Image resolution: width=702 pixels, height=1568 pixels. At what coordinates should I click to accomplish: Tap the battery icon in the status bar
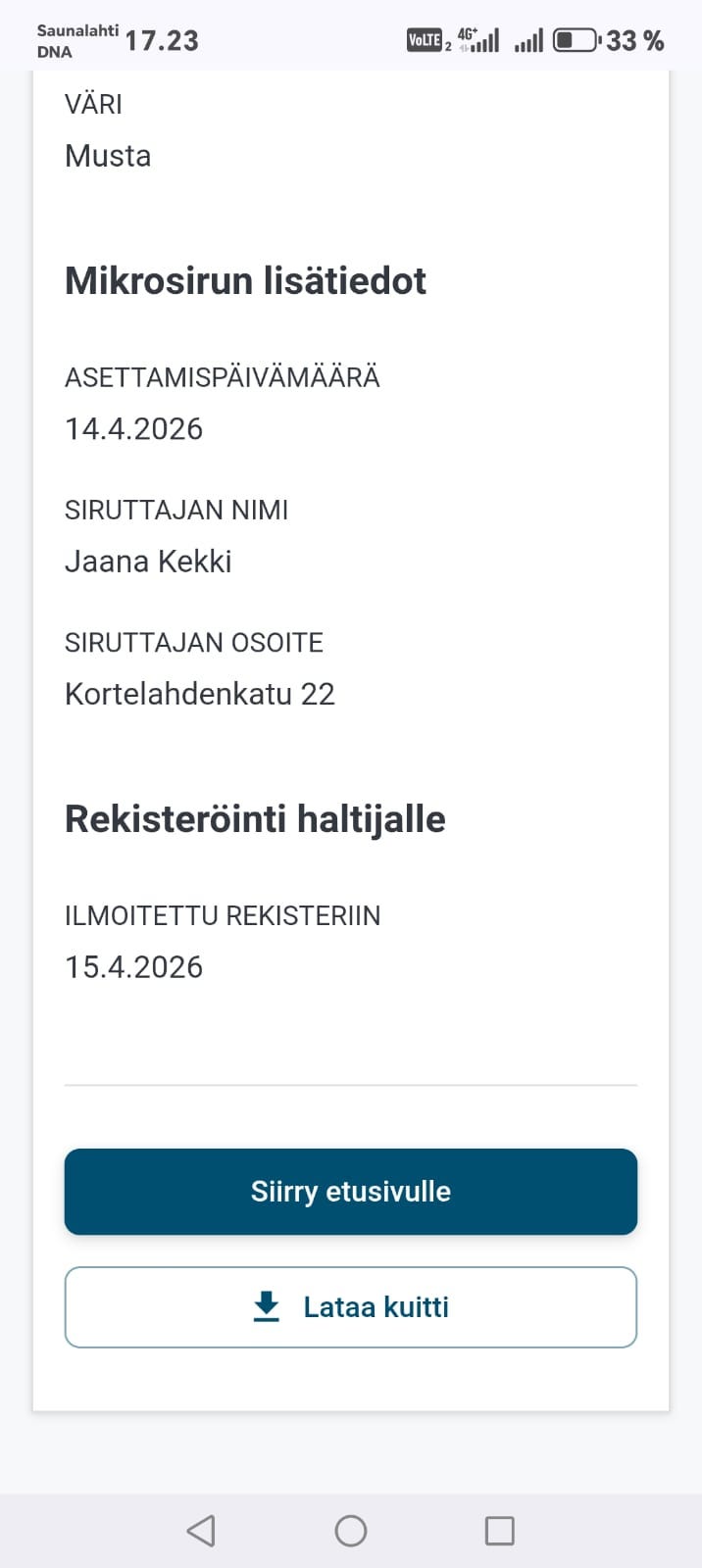(x=577, y=40)
